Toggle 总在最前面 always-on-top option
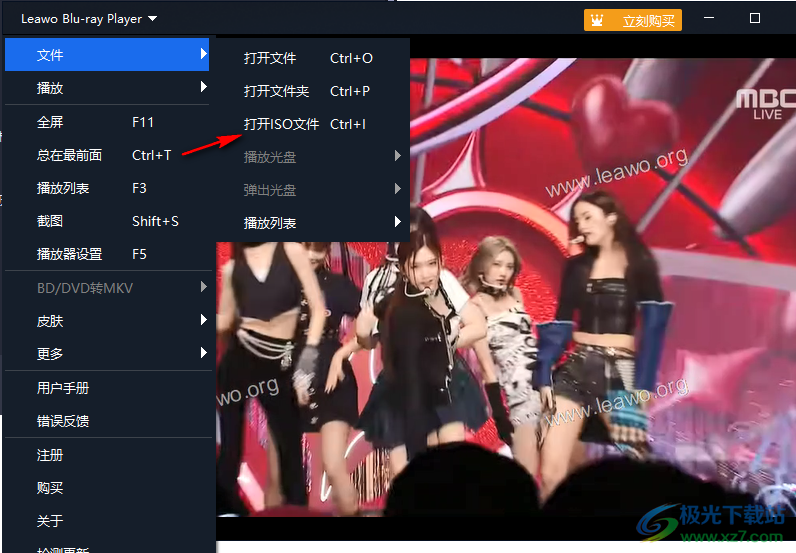The height and width of the screenshot is (553, 796). (107, 155)
